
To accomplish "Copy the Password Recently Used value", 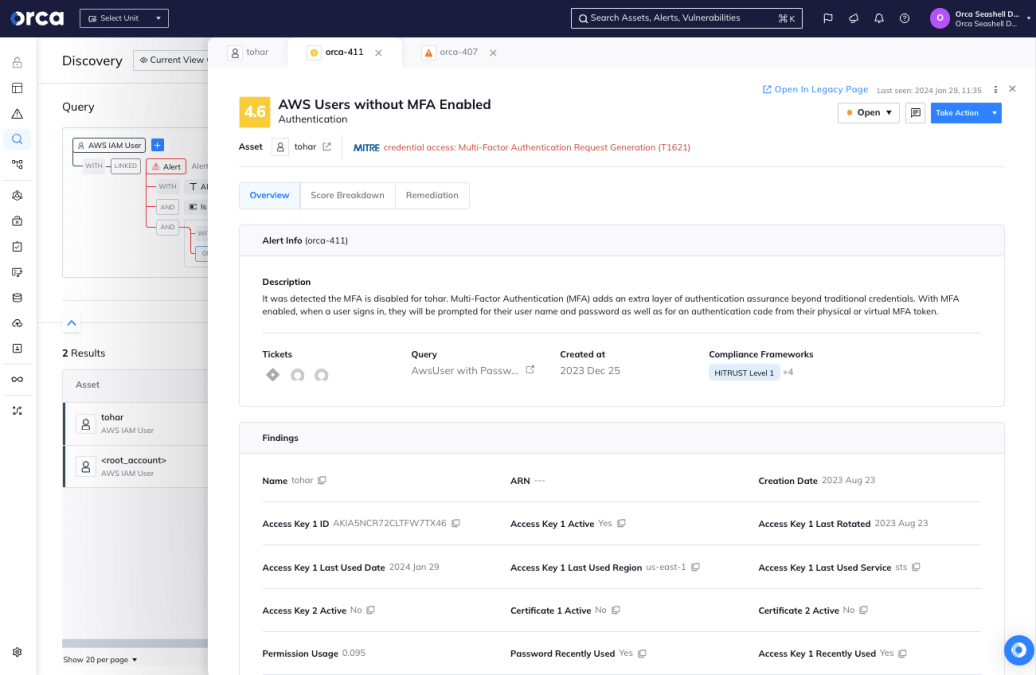I will [x=642, y=653].
